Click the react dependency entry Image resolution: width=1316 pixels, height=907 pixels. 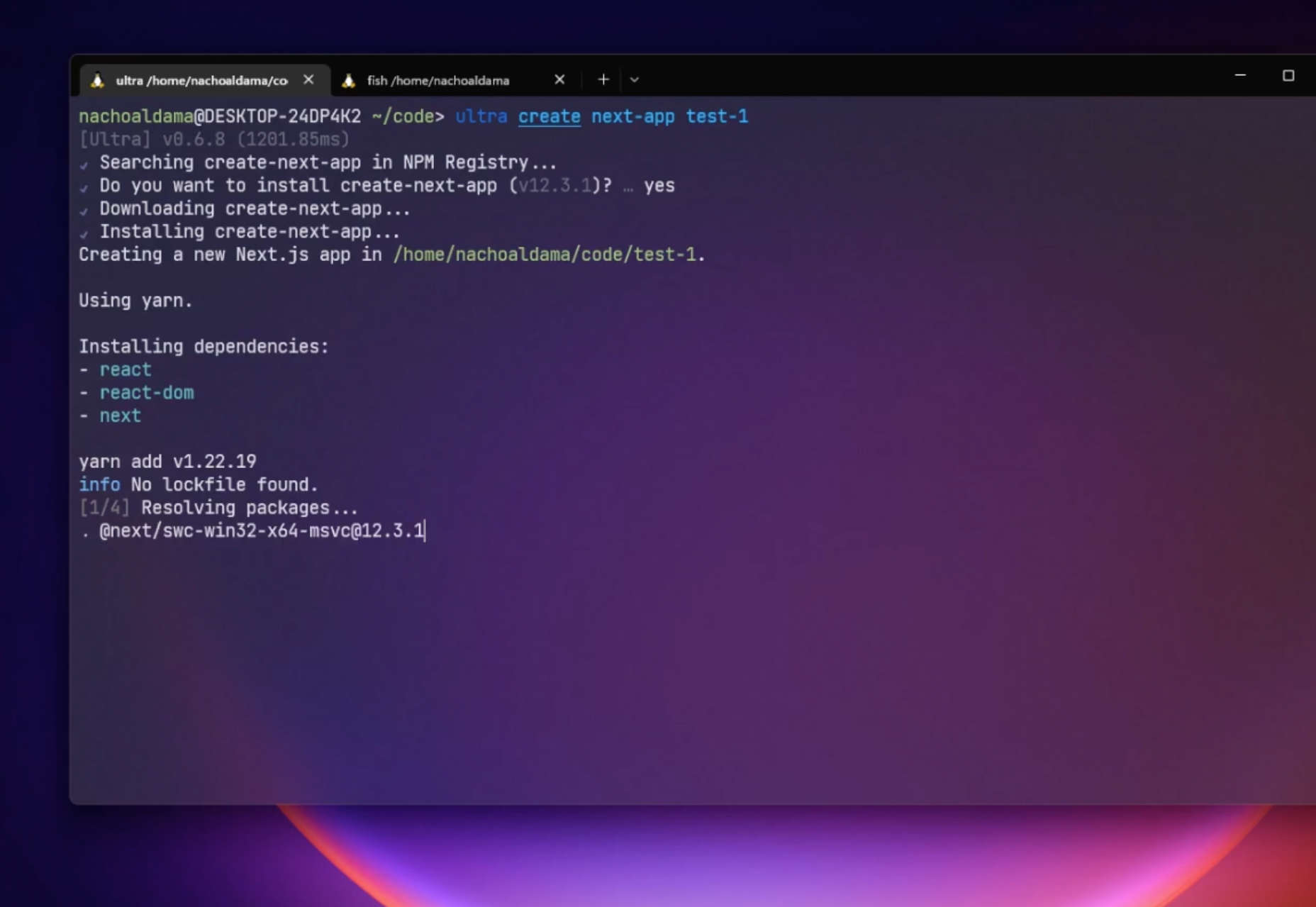pyautogui.click(x=126, y=369)
